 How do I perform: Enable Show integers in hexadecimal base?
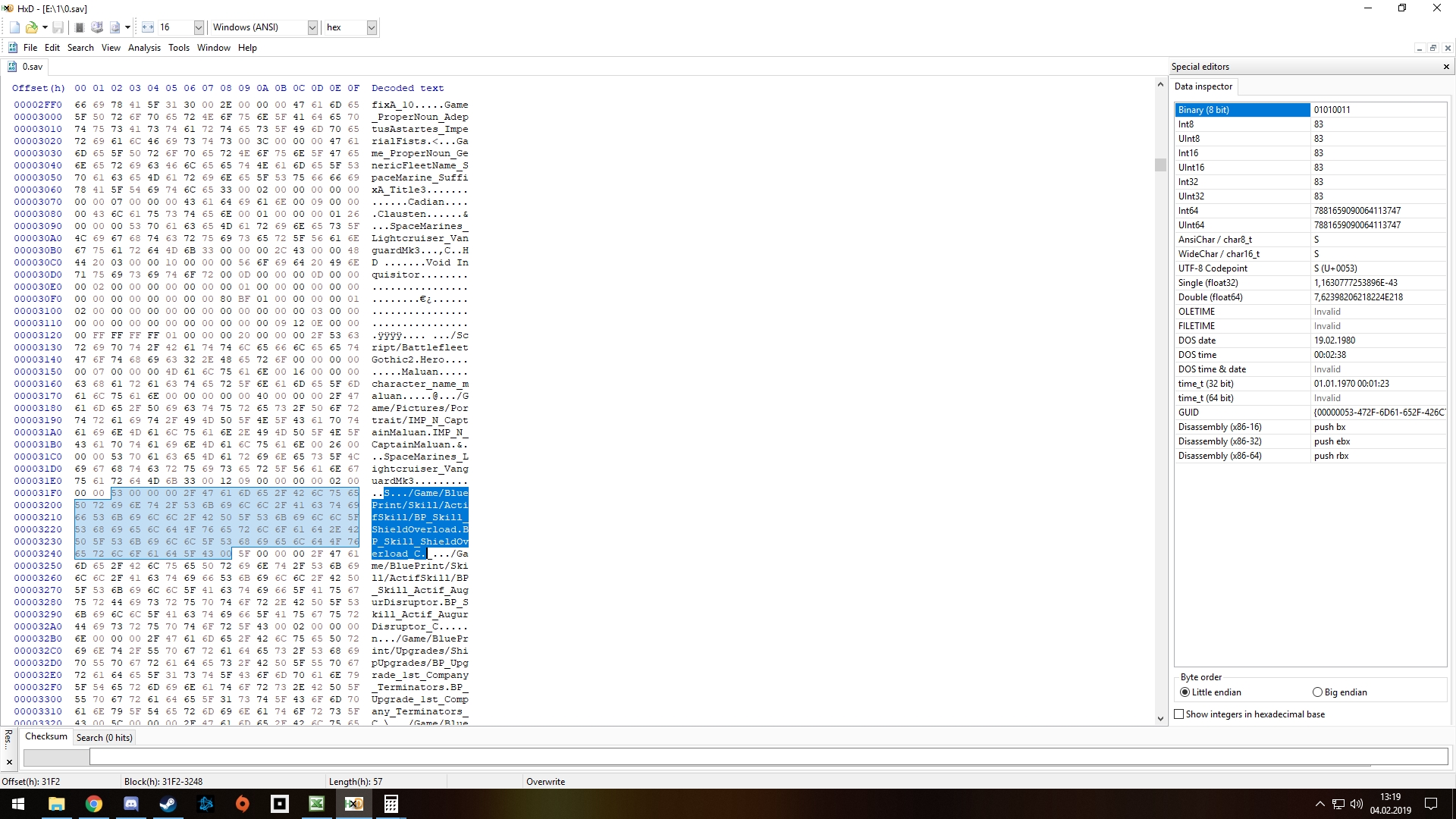pos(1179,714)
